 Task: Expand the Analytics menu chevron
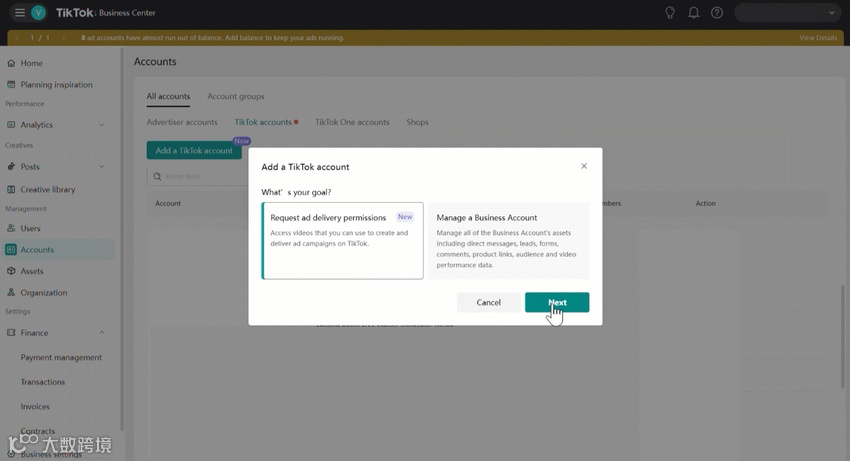pos(102,125)
